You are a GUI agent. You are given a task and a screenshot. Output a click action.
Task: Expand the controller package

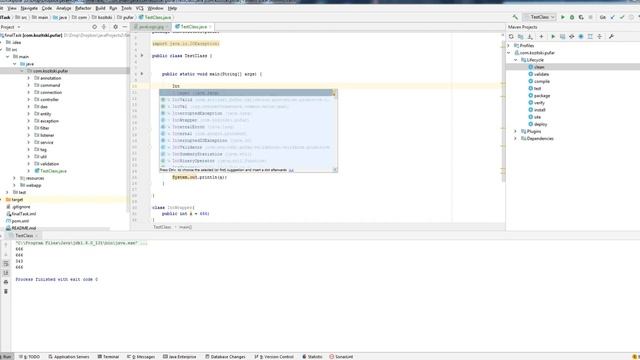29,100
